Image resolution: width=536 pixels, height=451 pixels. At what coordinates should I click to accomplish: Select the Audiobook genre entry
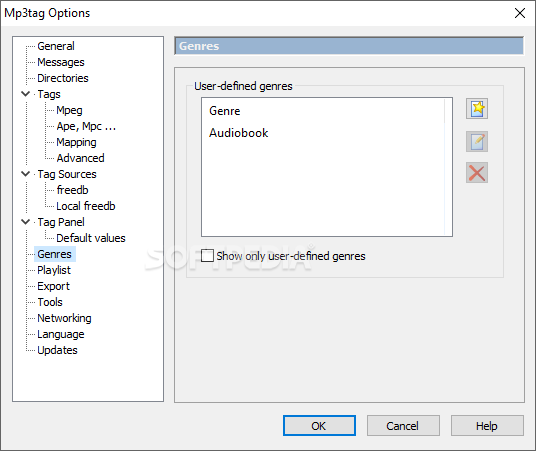pos(239,133)
